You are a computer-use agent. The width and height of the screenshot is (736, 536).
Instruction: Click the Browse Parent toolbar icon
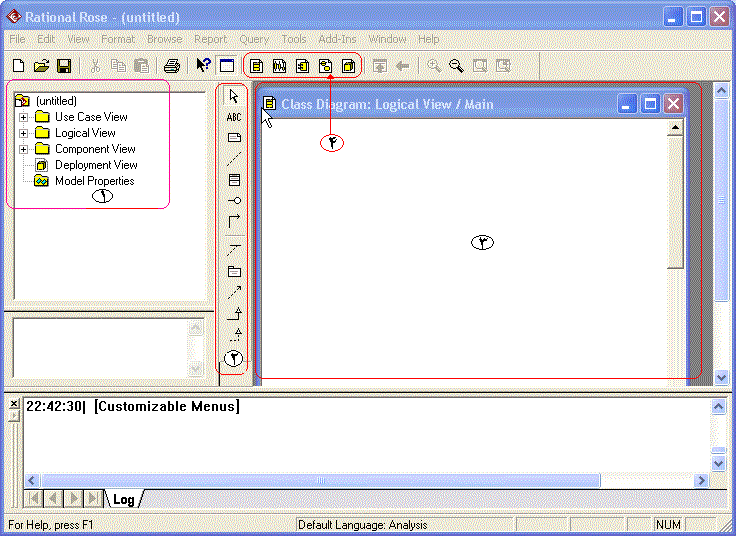pos(380,66)
